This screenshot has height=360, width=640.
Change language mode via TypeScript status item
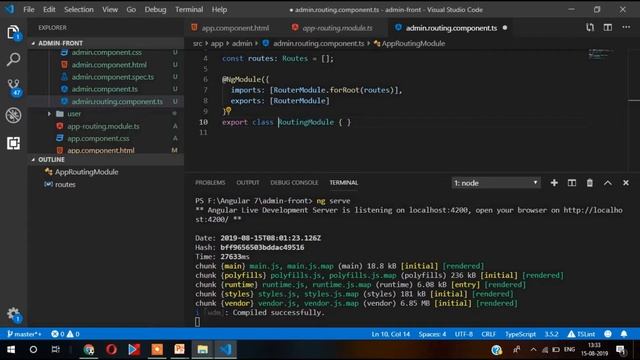pyautogui.click(x=520, y=334)
